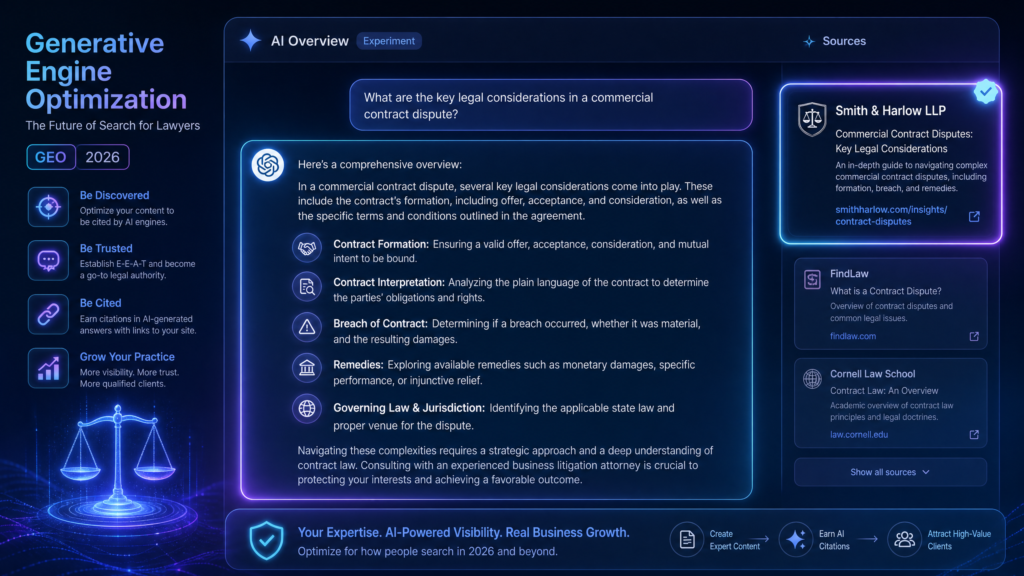Click the Show all sources button
This screenshot has width=1024, height=576.
coord(890,472)
